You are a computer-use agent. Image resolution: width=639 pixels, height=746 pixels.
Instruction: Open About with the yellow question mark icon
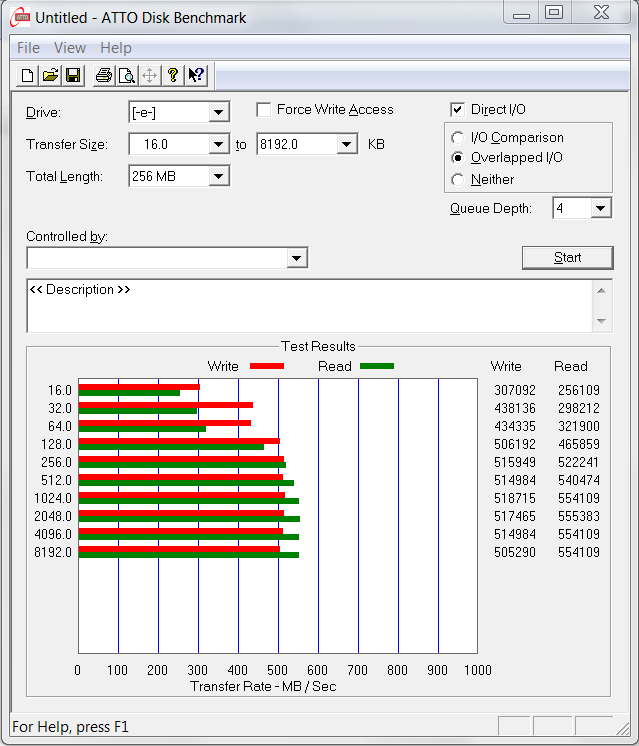pyautogui.click(x=173, y=76)
